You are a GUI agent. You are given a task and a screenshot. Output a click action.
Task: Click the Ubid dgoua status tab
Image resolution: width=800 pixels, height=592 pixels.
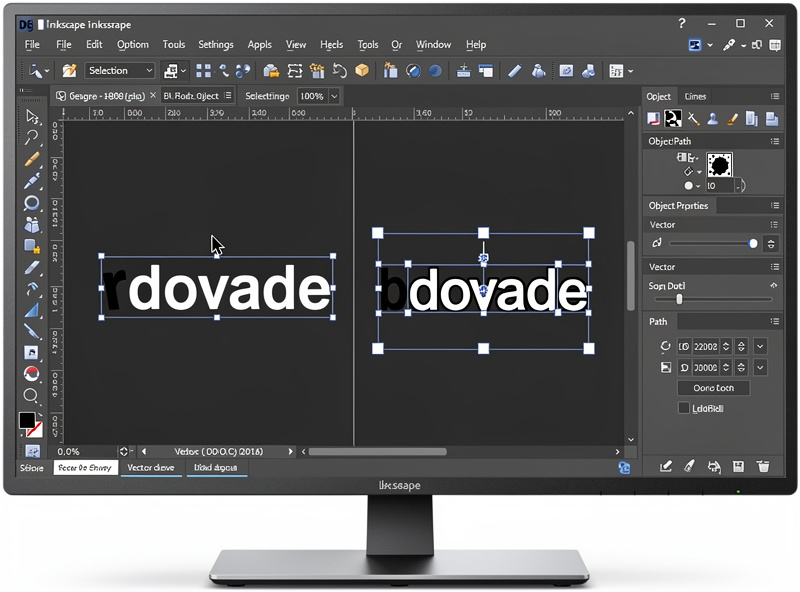(x=216, y=467)
